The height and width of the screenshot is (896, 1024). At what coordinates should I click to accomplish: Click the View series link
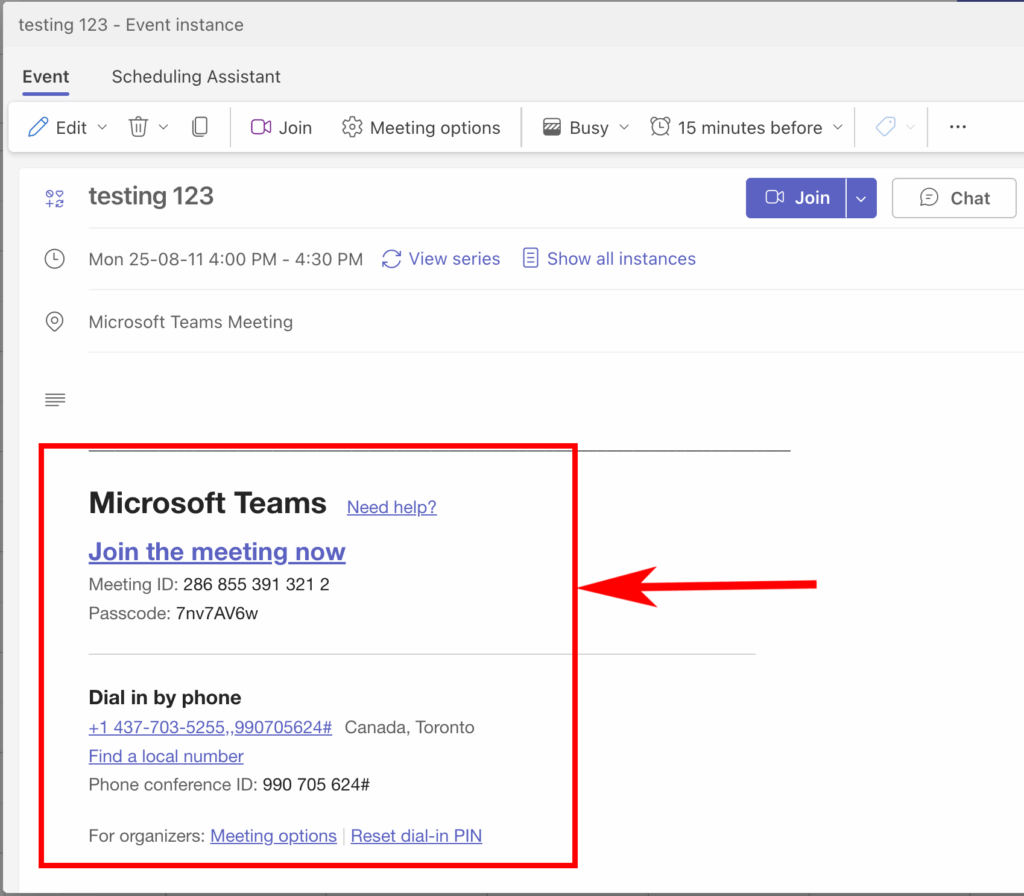(441, 259)
